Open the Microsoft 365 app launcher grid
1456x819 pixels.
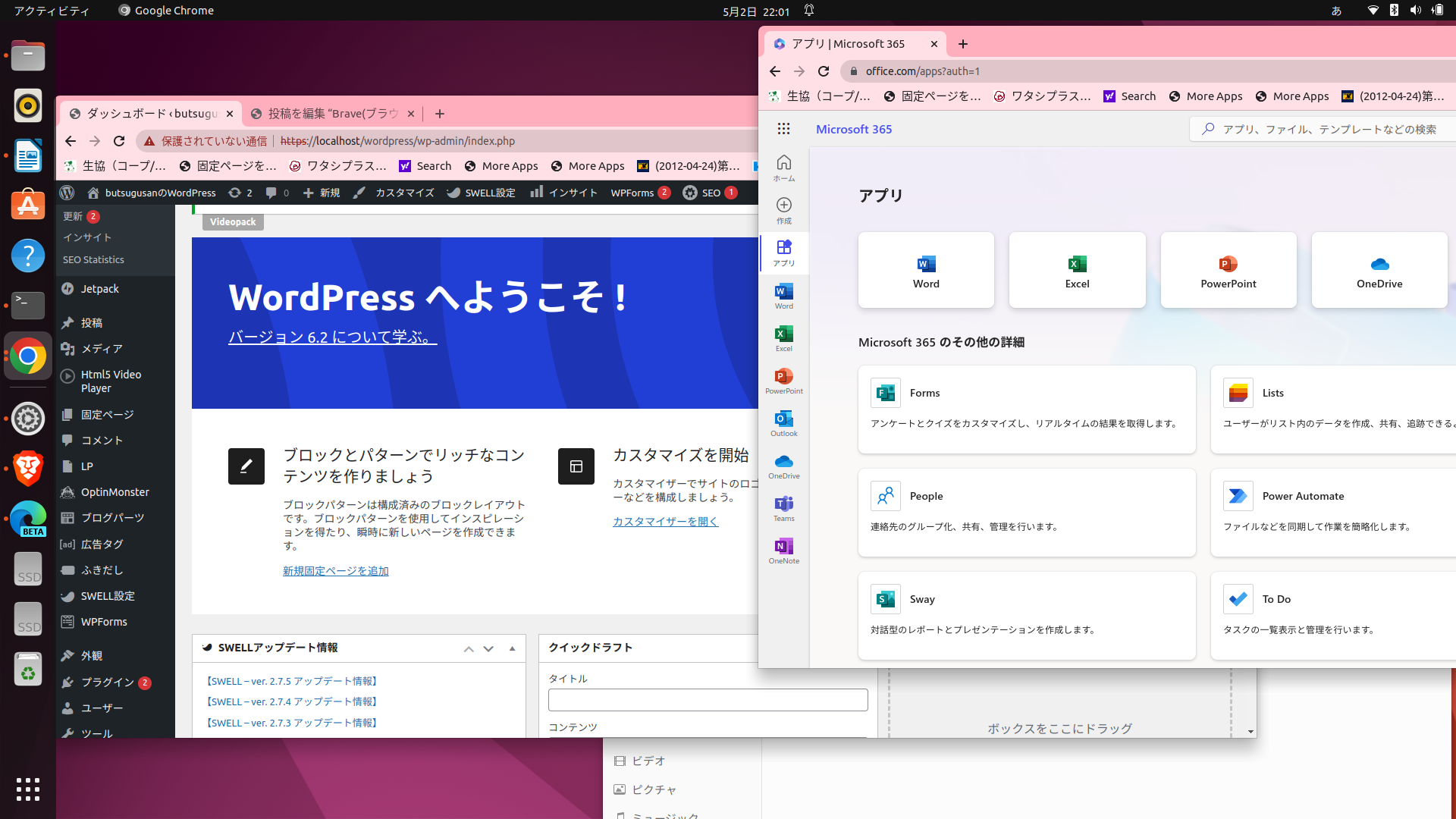click(x=783, y=129)
